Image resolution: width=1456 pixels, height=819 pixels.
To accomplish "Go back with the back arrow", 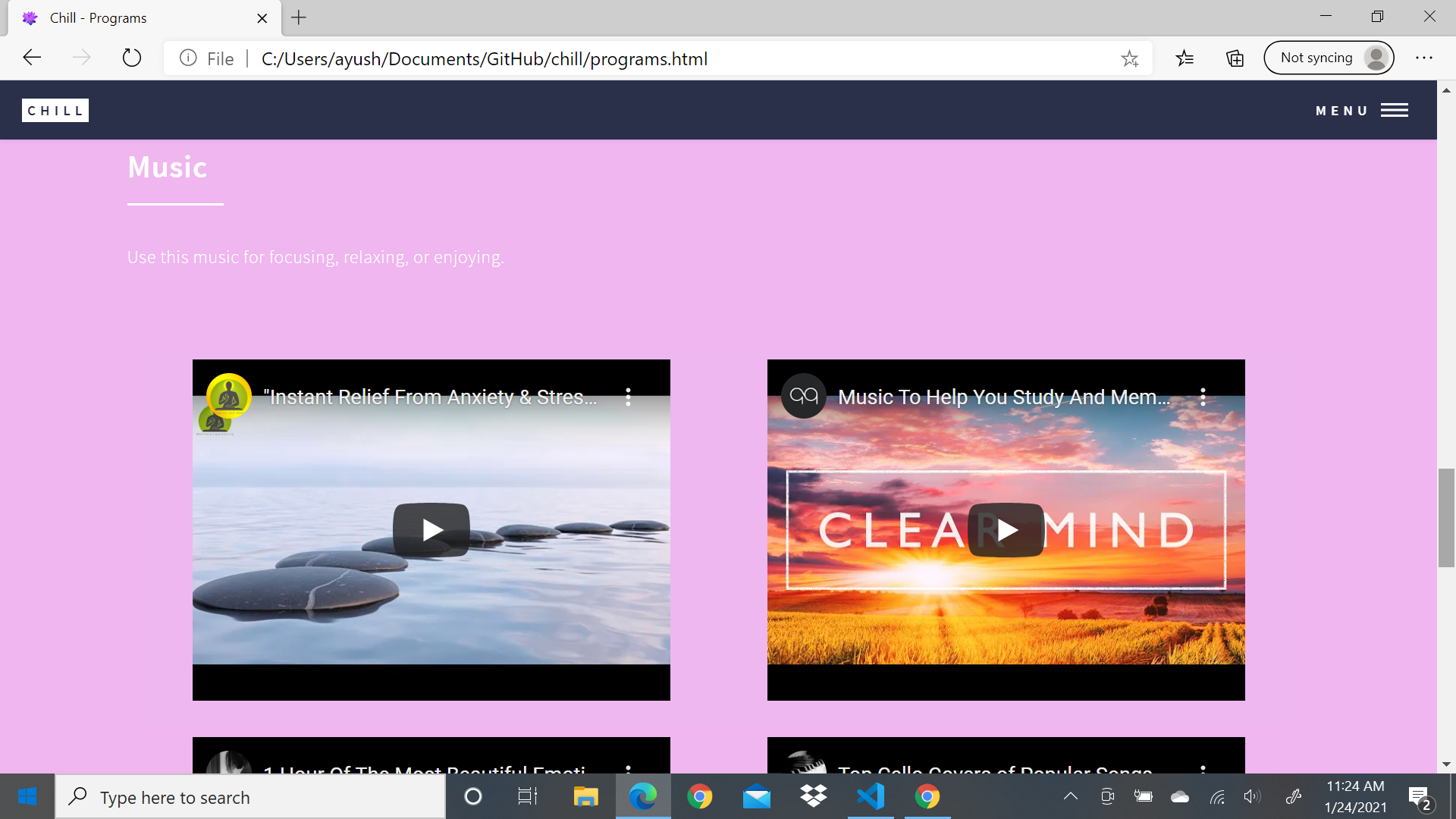I will (32, 58).
